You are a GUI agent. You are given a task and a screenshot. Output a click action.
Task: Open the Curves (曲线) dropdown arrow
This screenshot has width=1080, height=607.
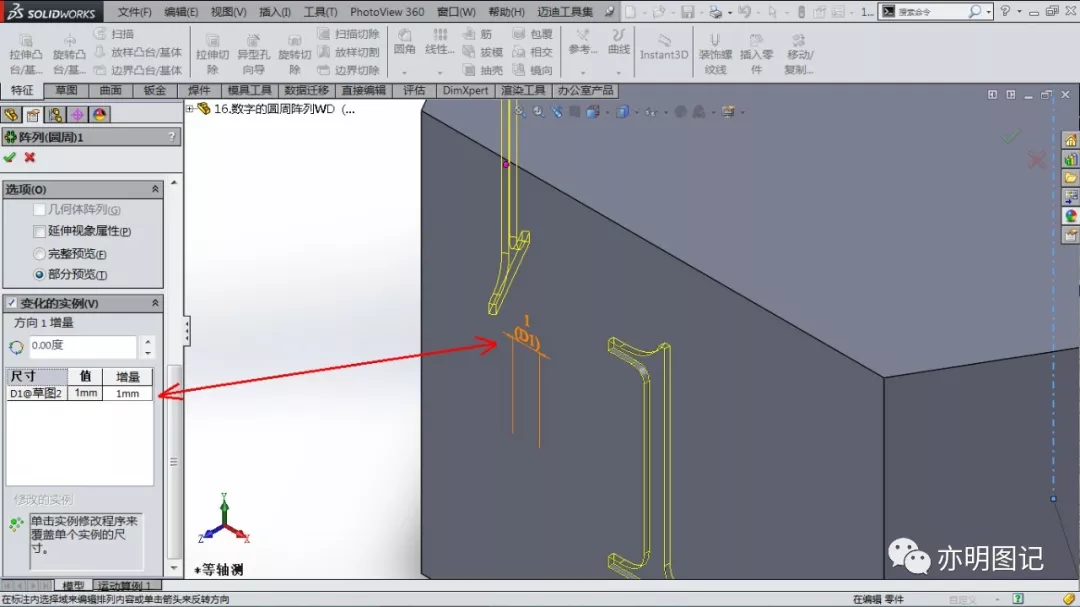point(619,72)
